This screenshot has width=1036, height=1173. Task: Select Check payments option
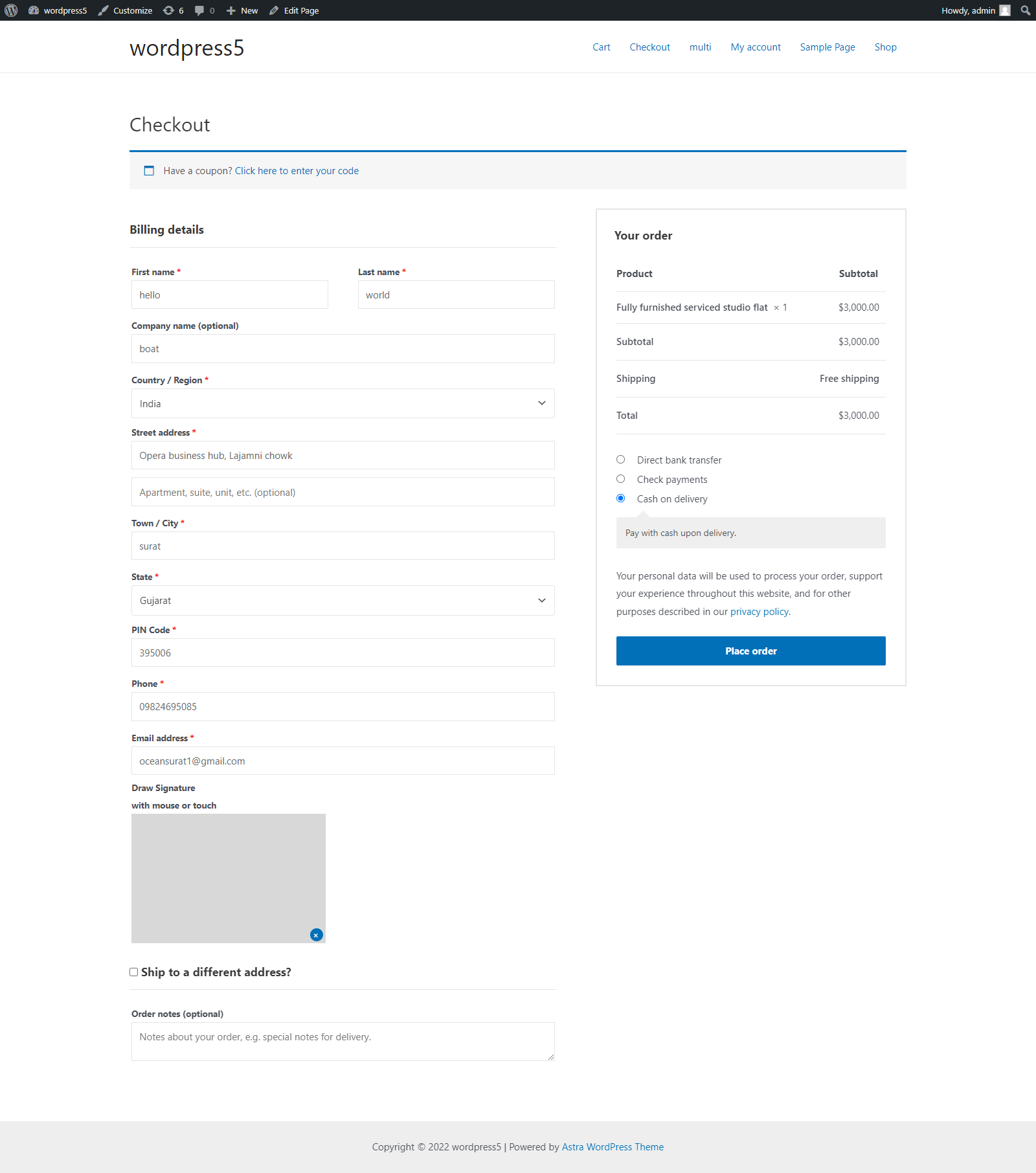tap(620, 479)
